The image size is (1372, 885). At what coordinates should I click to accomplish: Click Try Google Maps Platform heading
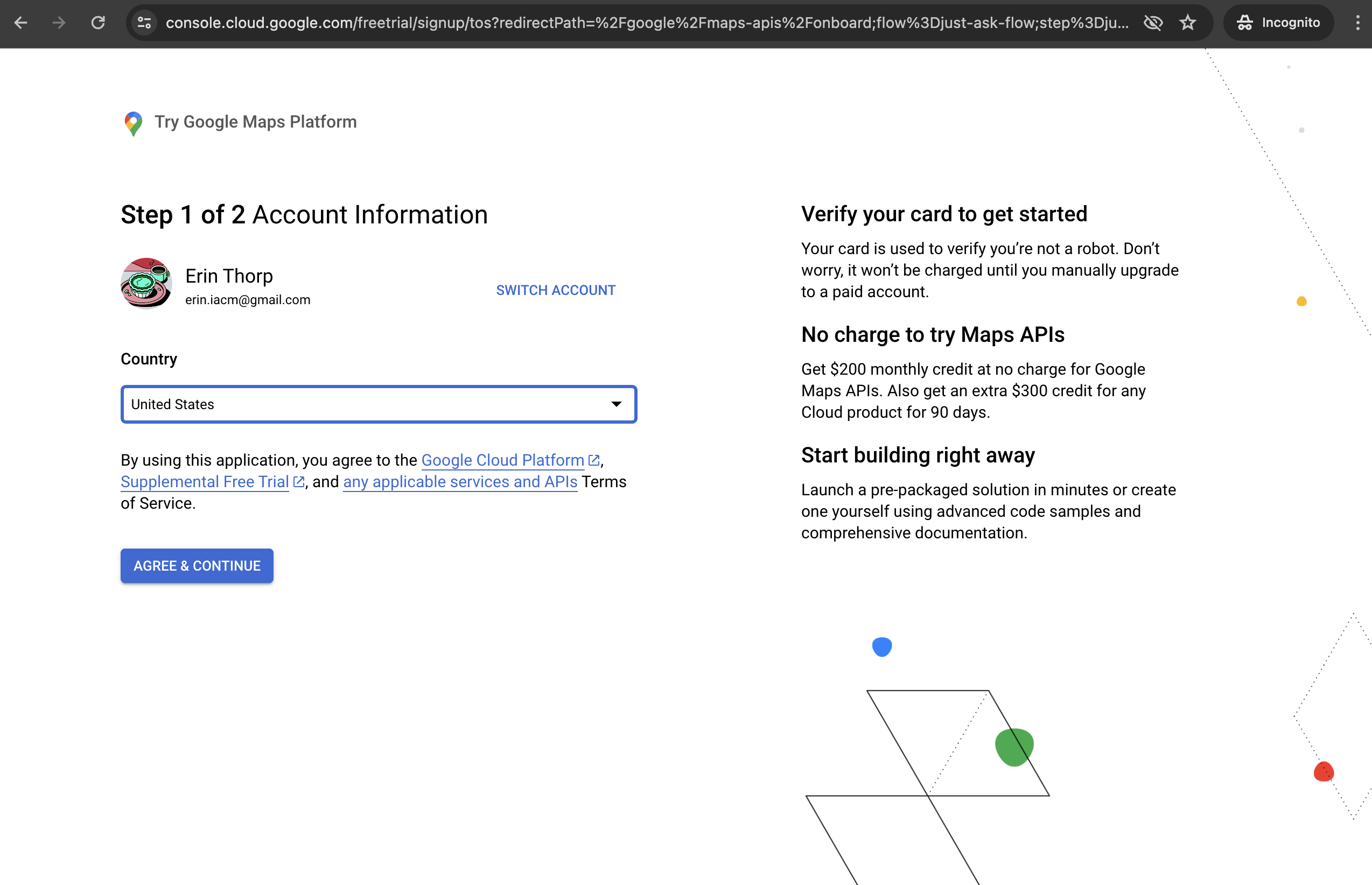pyautogui.click(x=255, y=122)
